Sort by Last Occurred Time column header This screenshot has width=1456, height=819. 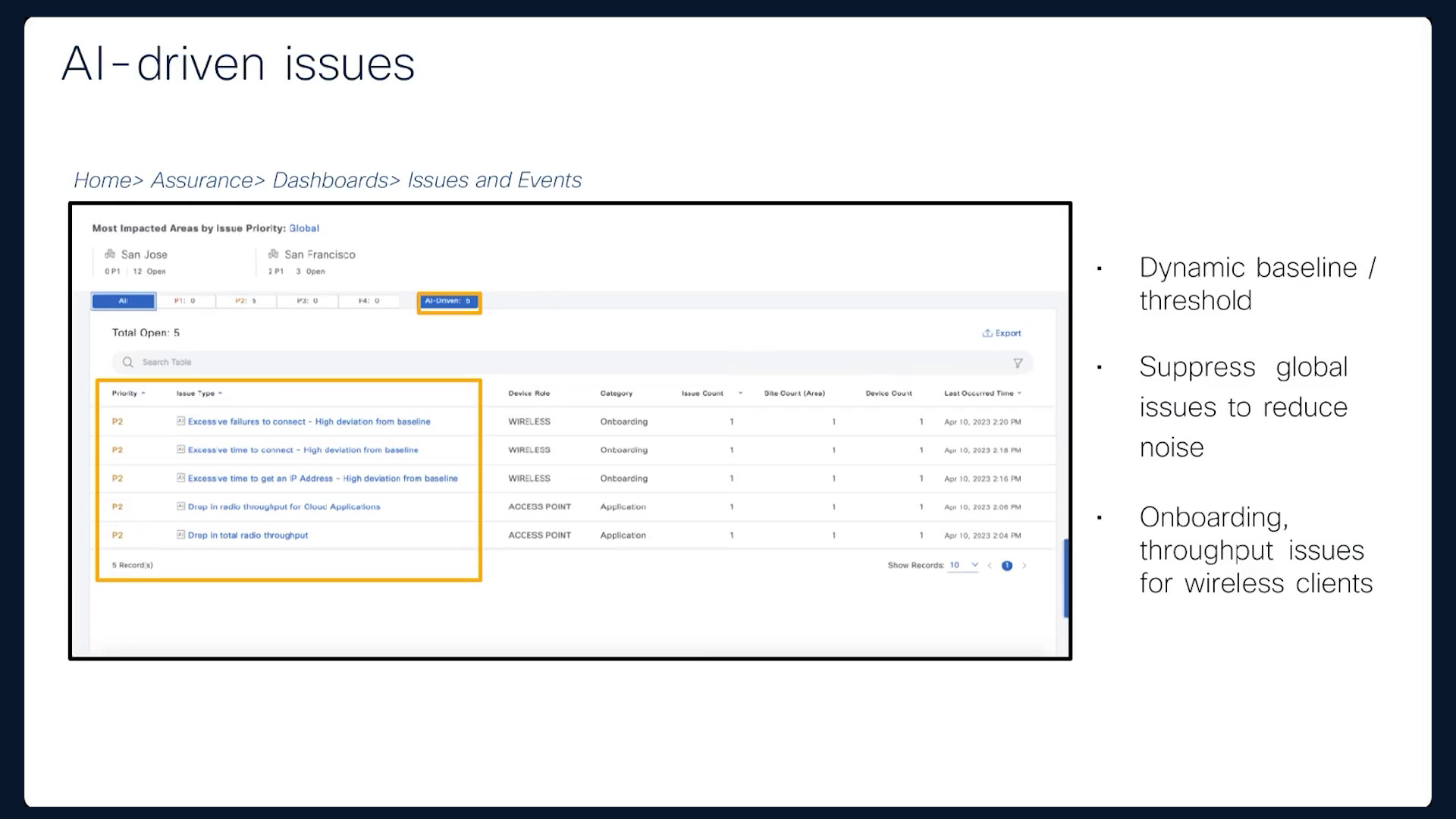click(x=983, y=394)
